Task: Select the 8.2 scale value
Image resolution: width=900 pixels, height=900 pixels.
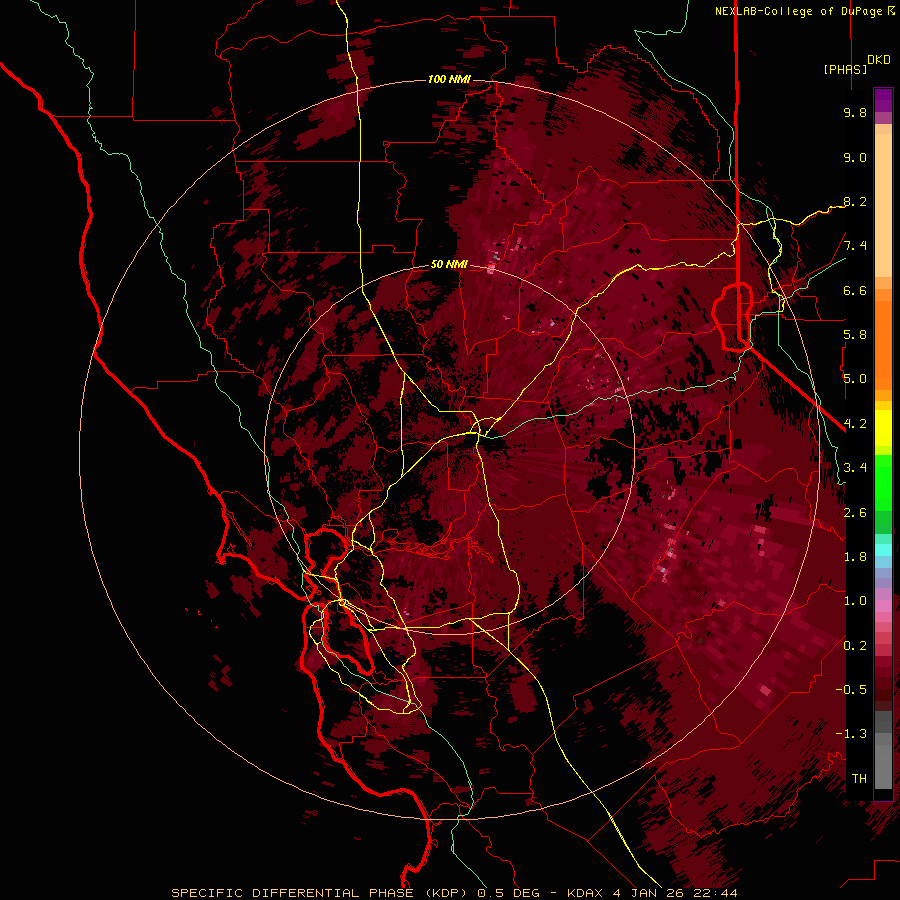Action: click(x=855, y=201)
